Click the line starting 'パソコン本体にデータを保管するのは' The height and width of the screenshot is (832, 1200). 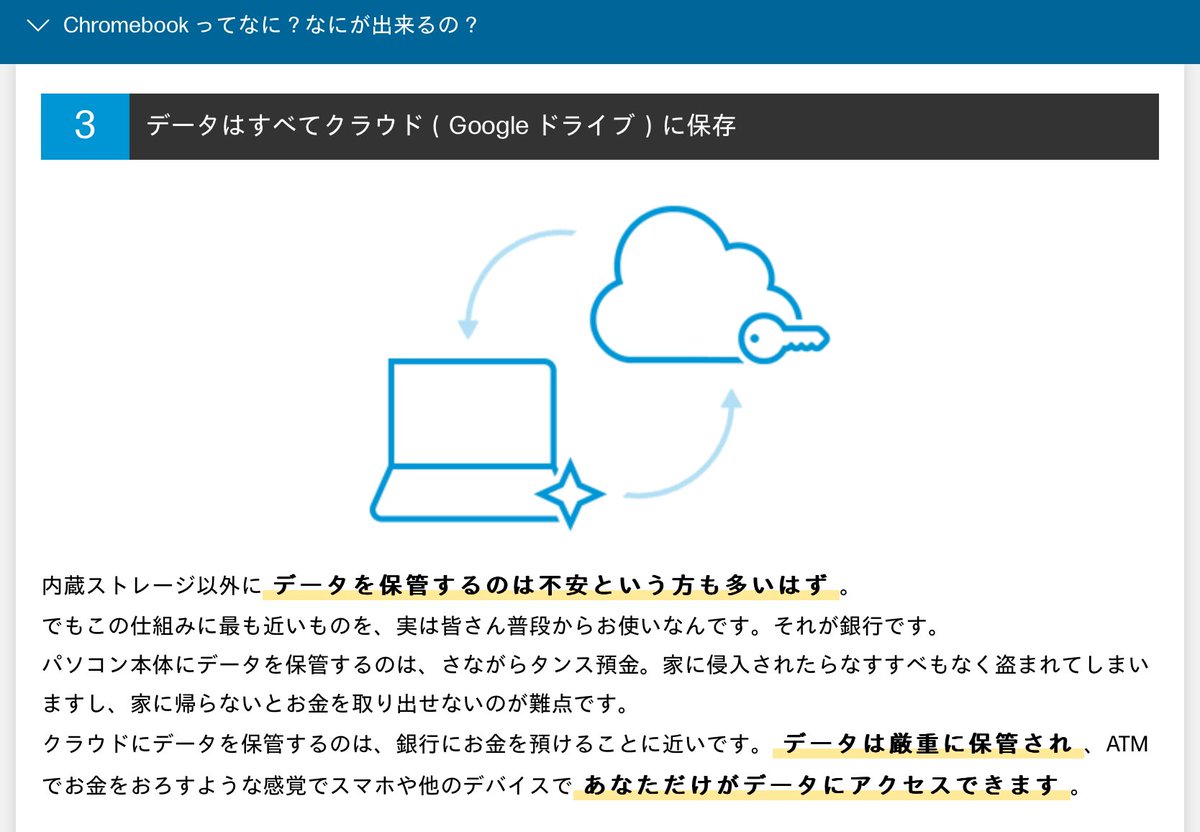coord(596,666)
